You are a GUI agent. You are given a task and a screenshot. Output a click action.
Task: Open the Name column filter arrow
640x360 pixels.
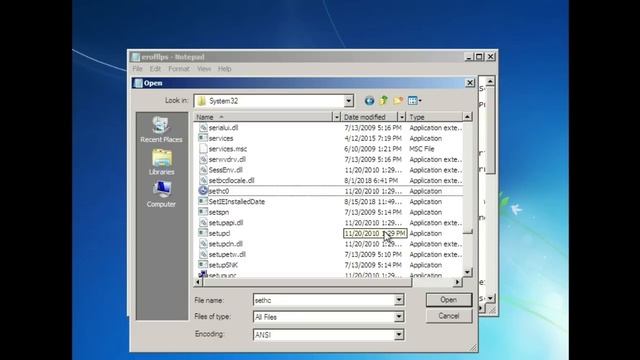[x=336, y=117]
